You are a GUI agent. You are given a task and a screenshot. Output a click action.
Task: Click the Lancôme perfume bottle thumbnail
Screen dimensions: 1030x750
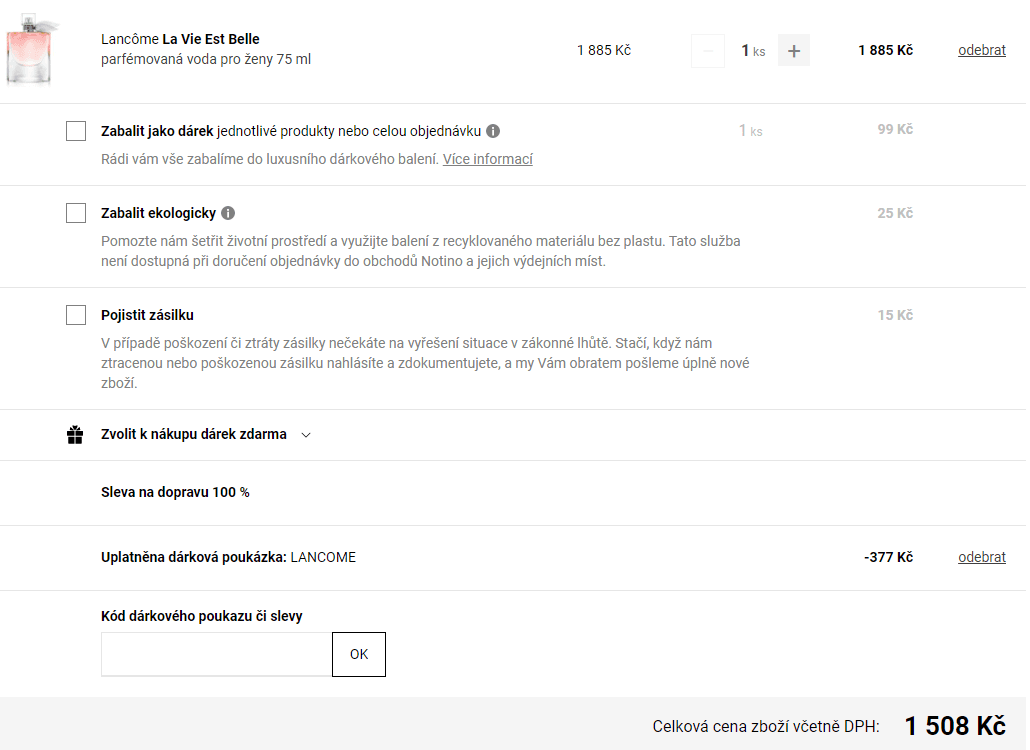point(31,51)
